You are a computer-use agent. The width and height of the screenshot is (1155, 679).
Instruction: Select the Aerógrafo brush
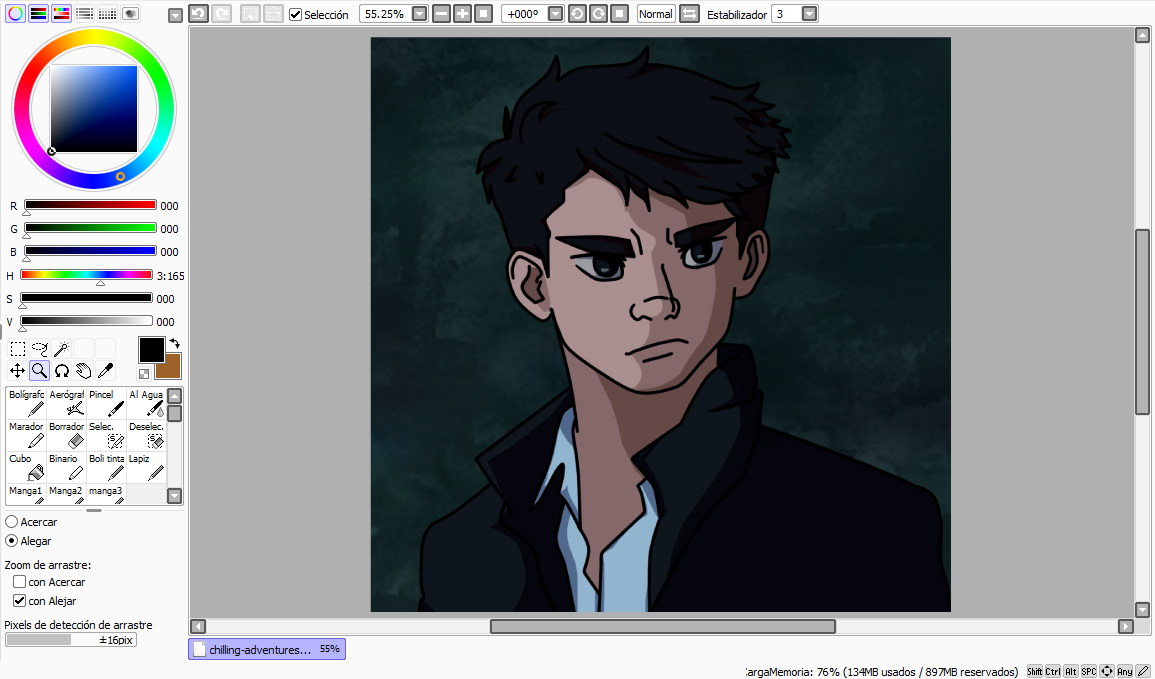click(66, 403)
